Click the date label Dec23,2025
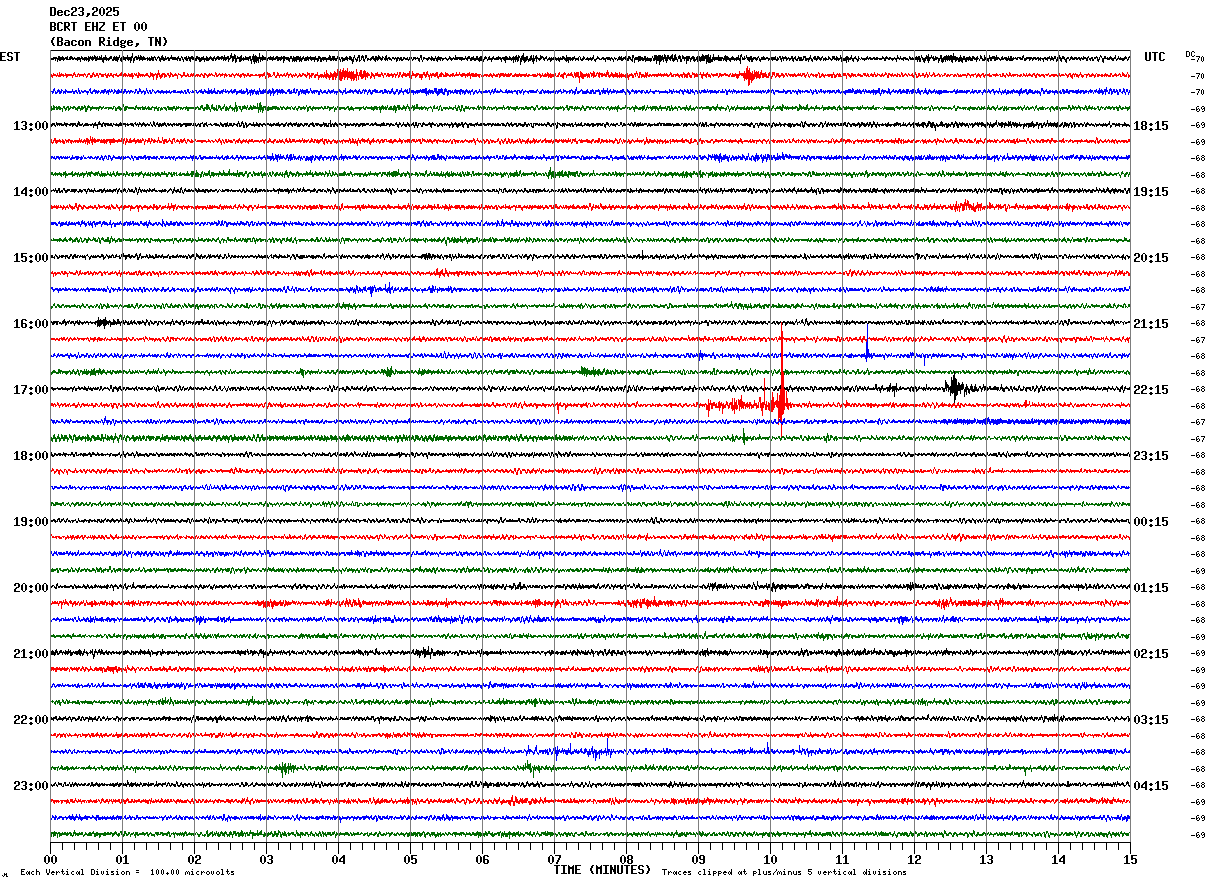This screenshot has width=1210, height=886. (x=84, y=12)
